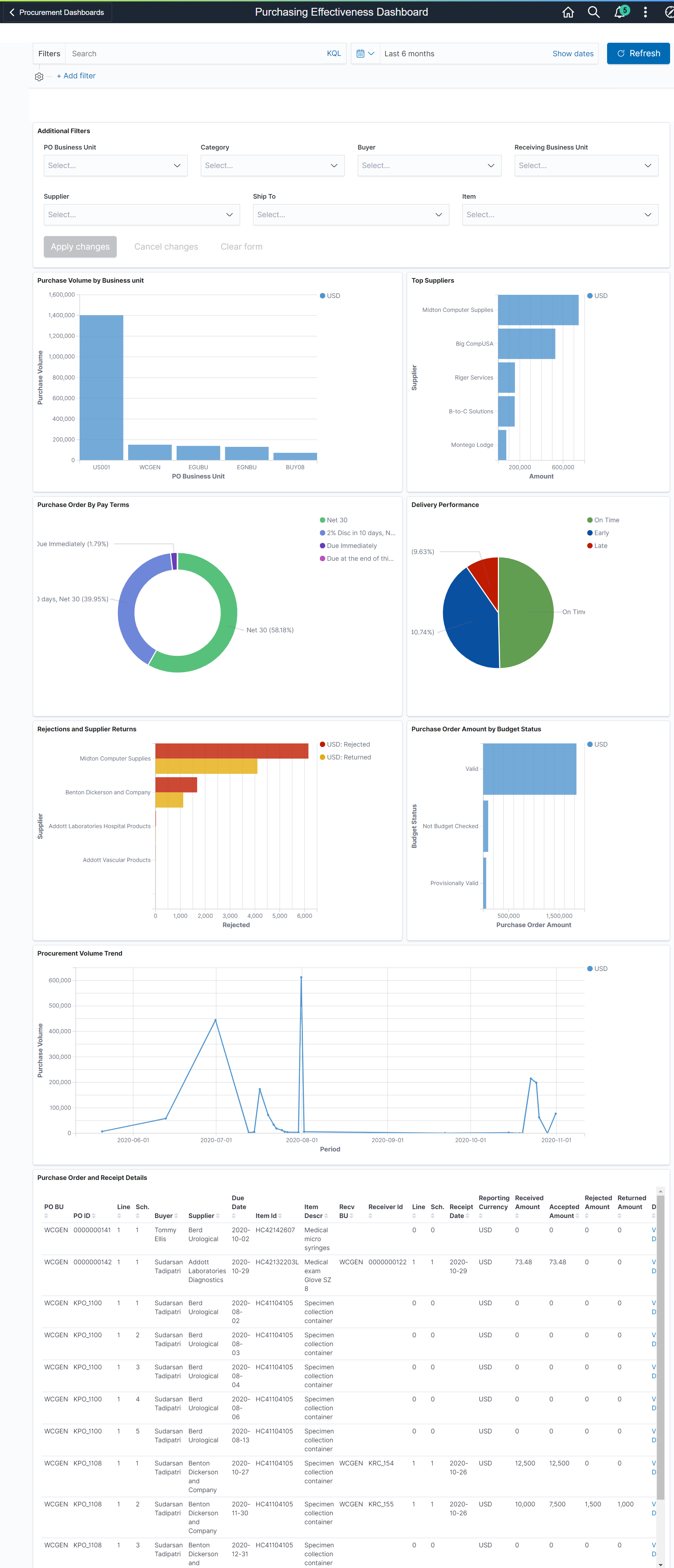The height and width of the screenshot is (1568, 674).
Task: Sort table by Buyer column
Action: (x=166, y=1216)
